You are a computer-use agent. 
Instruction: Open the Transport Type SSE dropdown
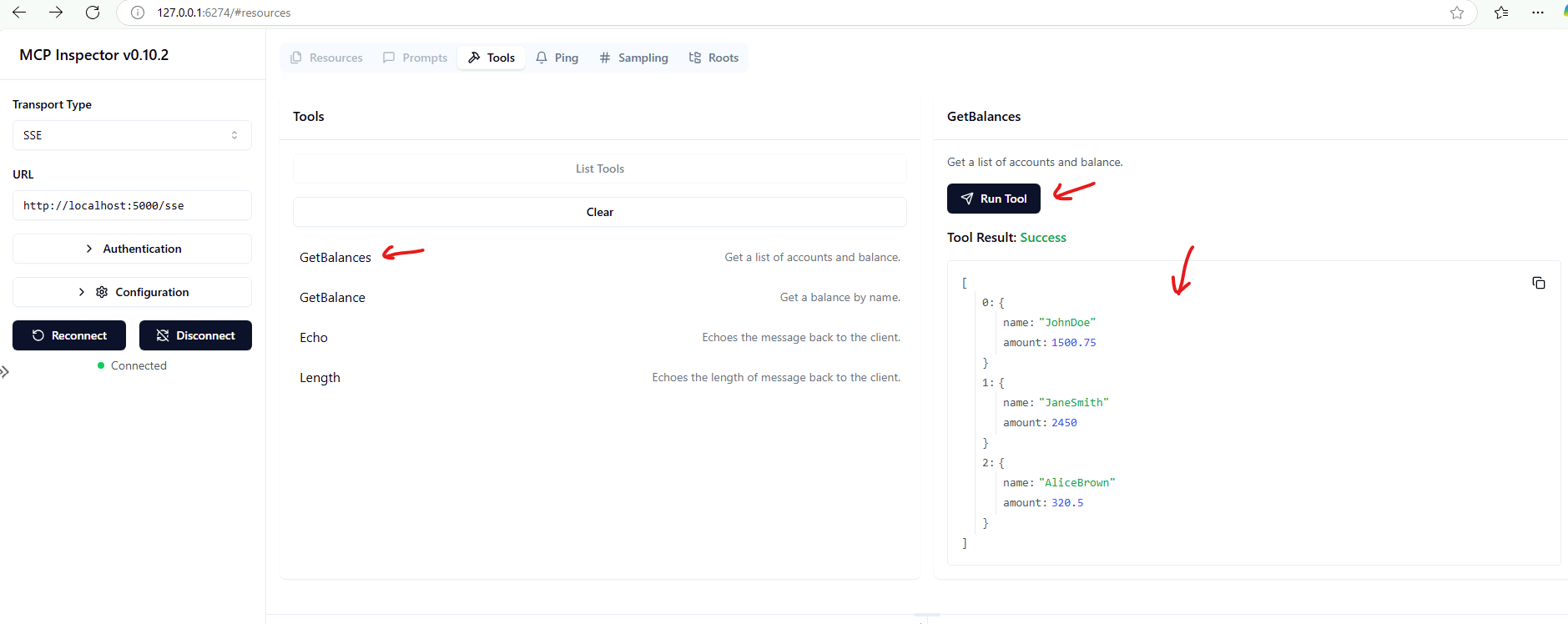(x=132, y=135)
